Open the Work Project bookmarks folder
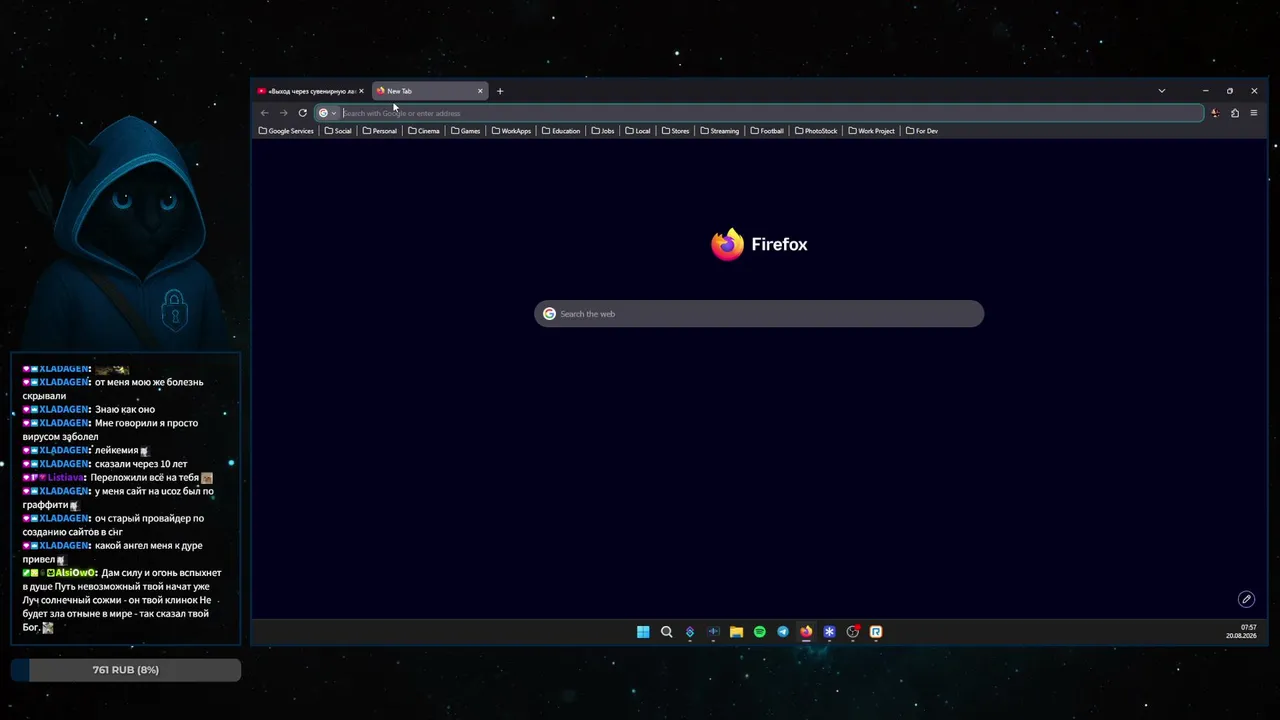Viewport: 1280px width, 720px height. click(872, 131)
